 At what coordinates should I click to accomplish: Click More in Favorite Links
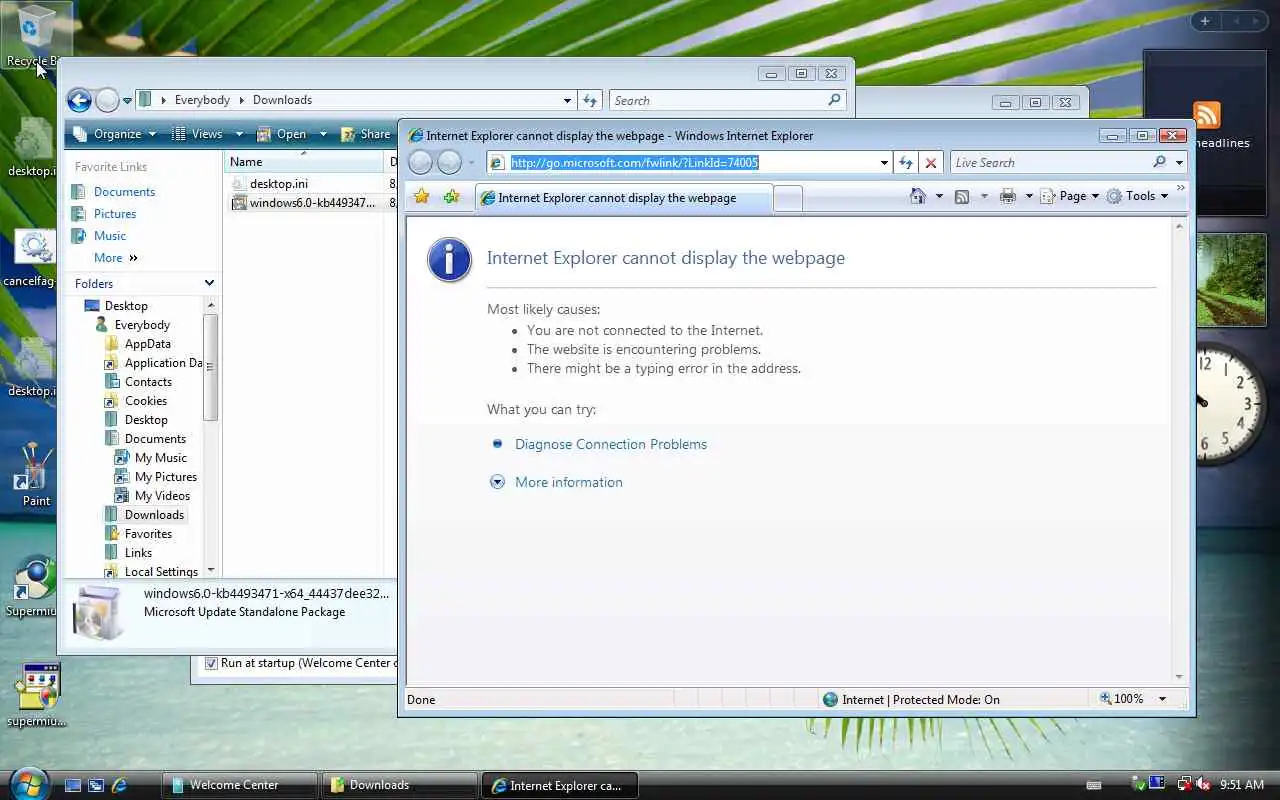(x=115, y=258)
